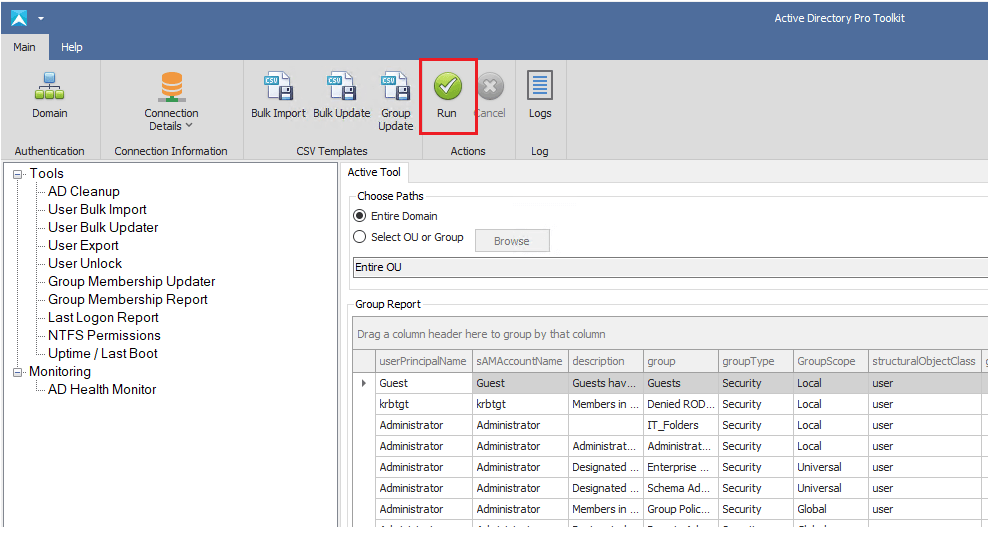The width and height of the screenshot is (988, 536).
Task: Click the 'IT_Folders' group cell
Action: pyautogui.click(x=681, y=425)
